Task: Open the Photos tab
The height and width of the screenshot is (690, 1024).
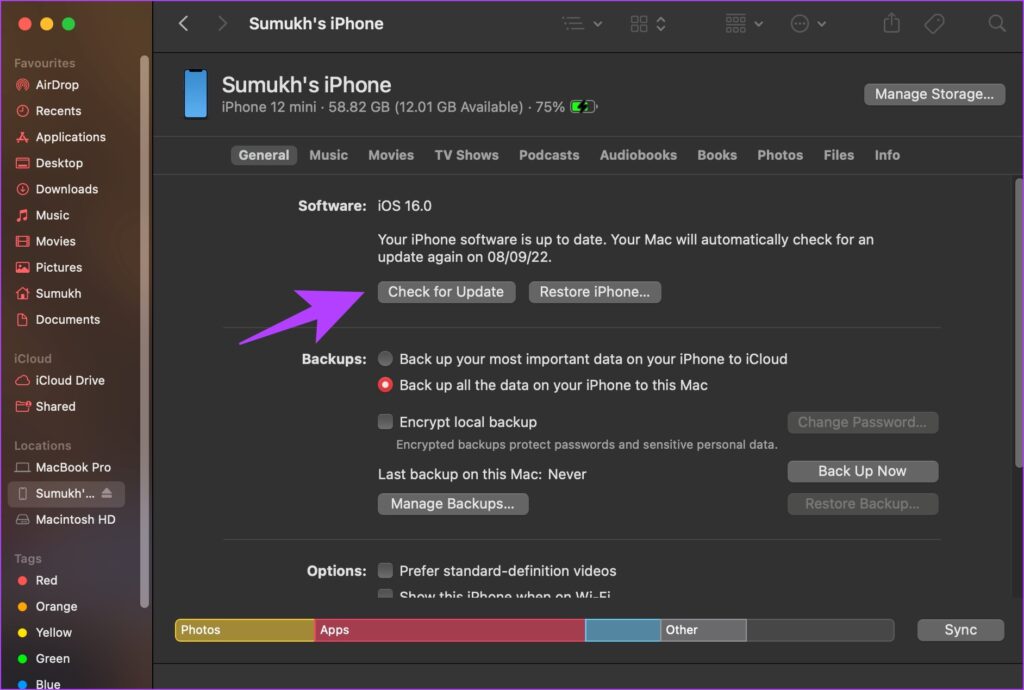Action: click(779, 155)
